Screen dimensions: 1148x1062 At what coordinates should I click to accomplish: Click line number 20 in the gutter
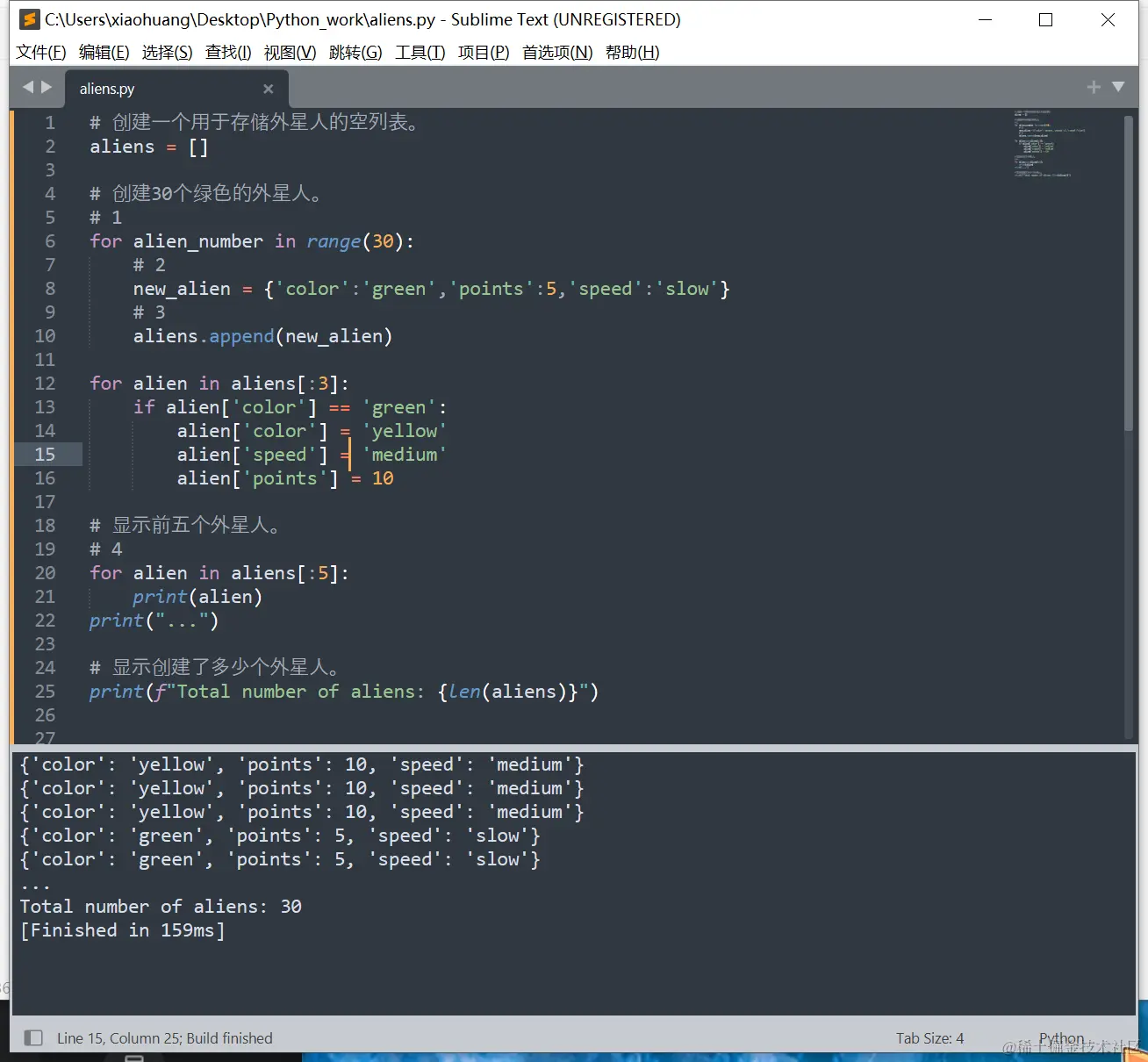(45, 572)
